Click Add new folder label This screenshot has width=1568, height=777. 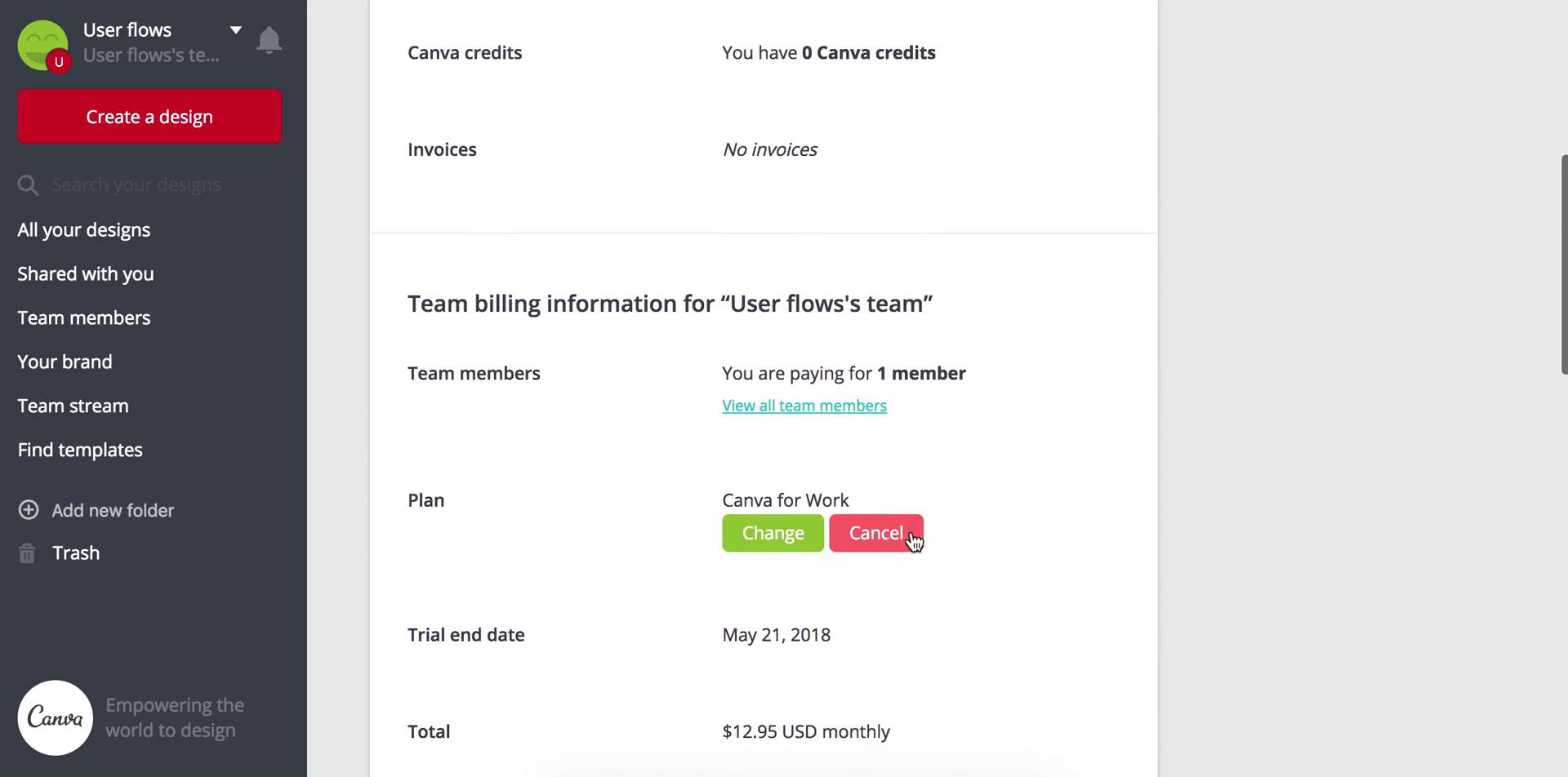113,511
